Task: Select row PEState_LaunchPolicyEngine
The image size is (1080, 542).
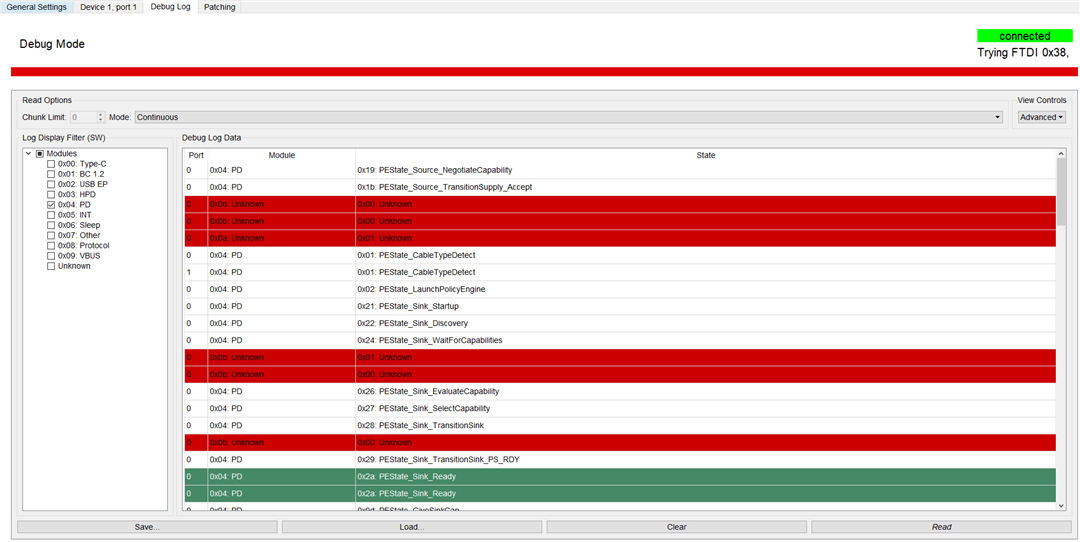Action: tap(620, 289)
